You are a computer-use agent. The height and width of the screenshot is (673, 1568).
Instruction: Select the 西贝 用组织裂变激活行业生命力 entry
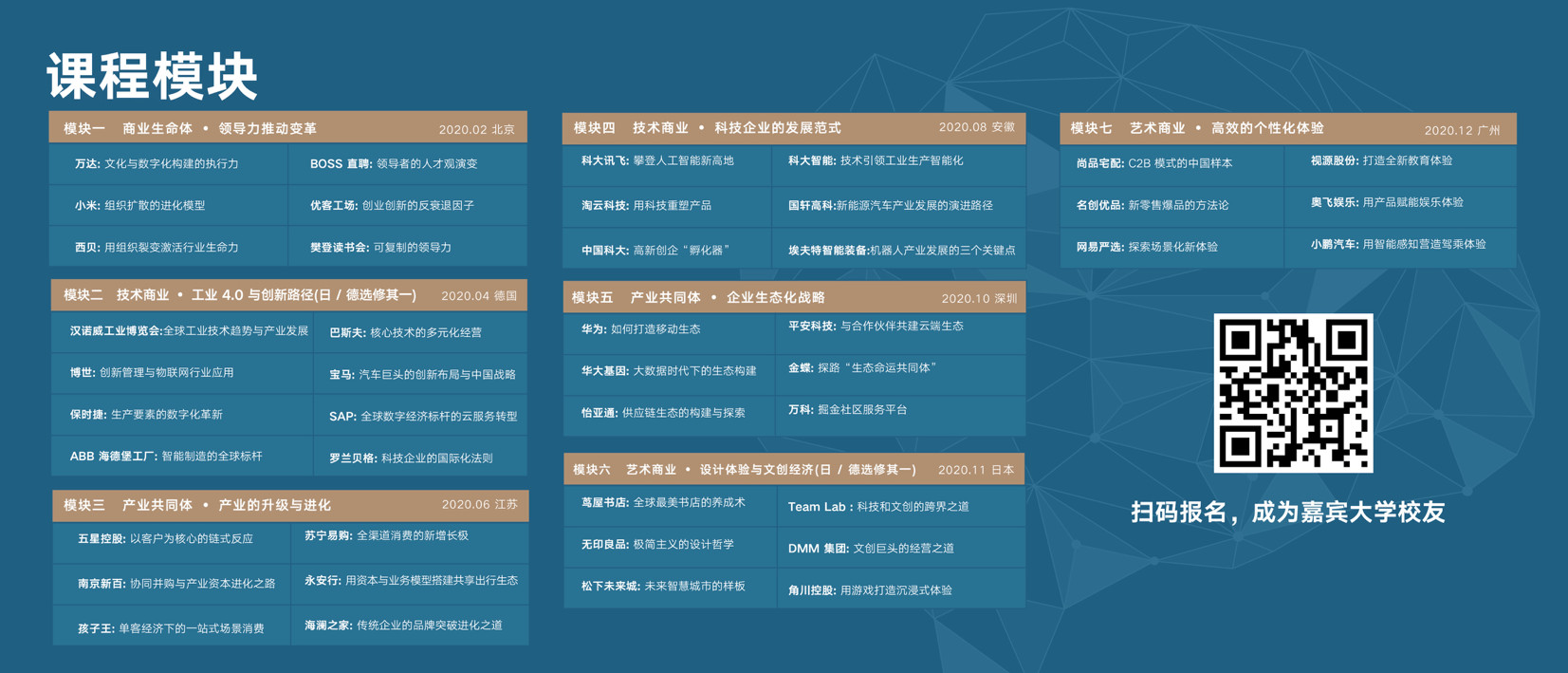pos(169,247)
